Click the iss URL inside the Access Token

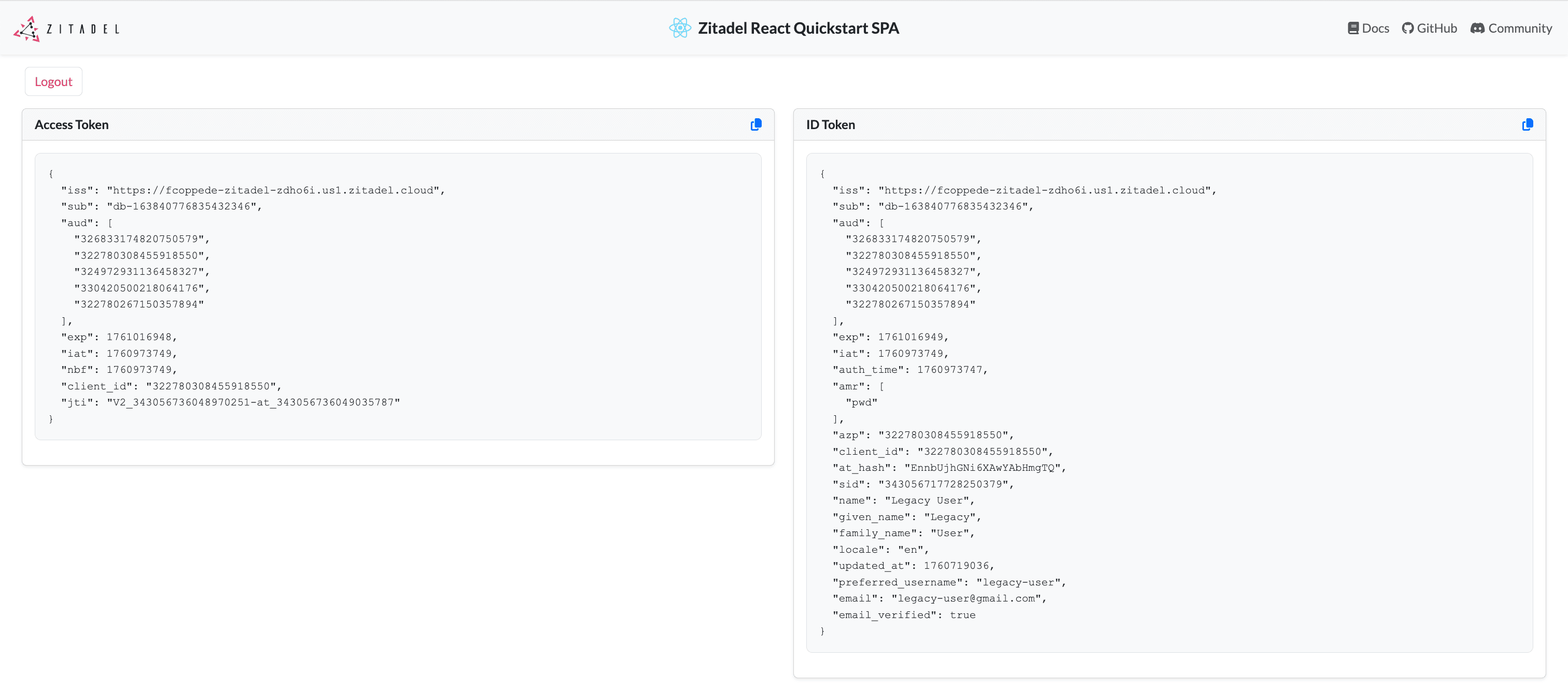click(x=276, y=190)
